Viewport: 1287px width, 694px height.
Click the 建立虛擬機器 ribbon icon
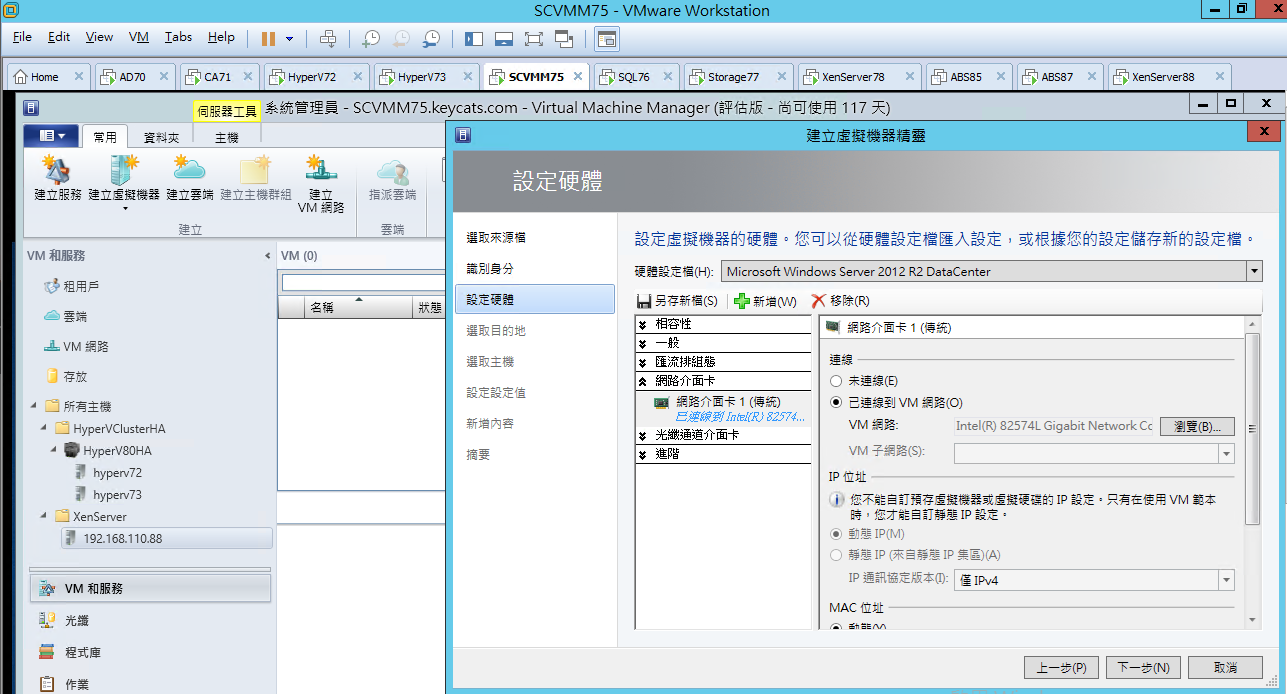tap(124, 181)
